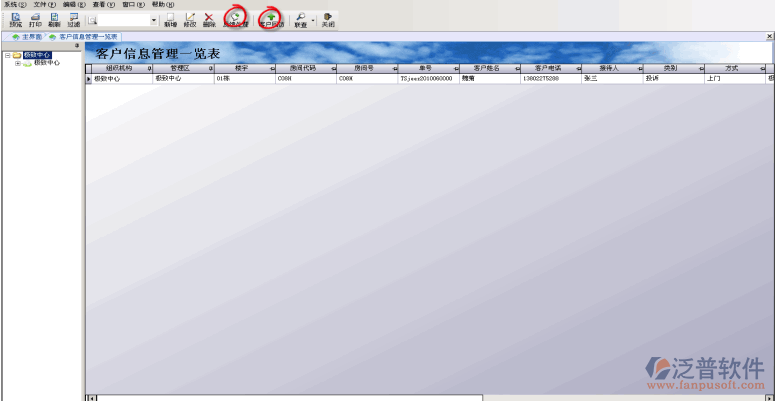Open the toolbar search combo dropdown arrow
Image resolution: width=775 pixels, height=401 pixels.
(x=154, y=20)
